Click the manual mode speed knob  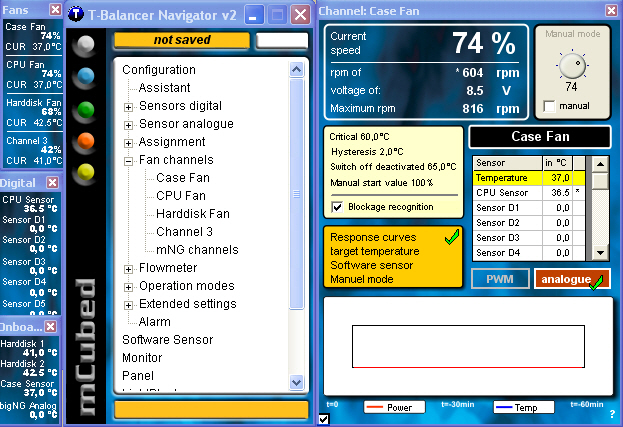pos(572,66)
